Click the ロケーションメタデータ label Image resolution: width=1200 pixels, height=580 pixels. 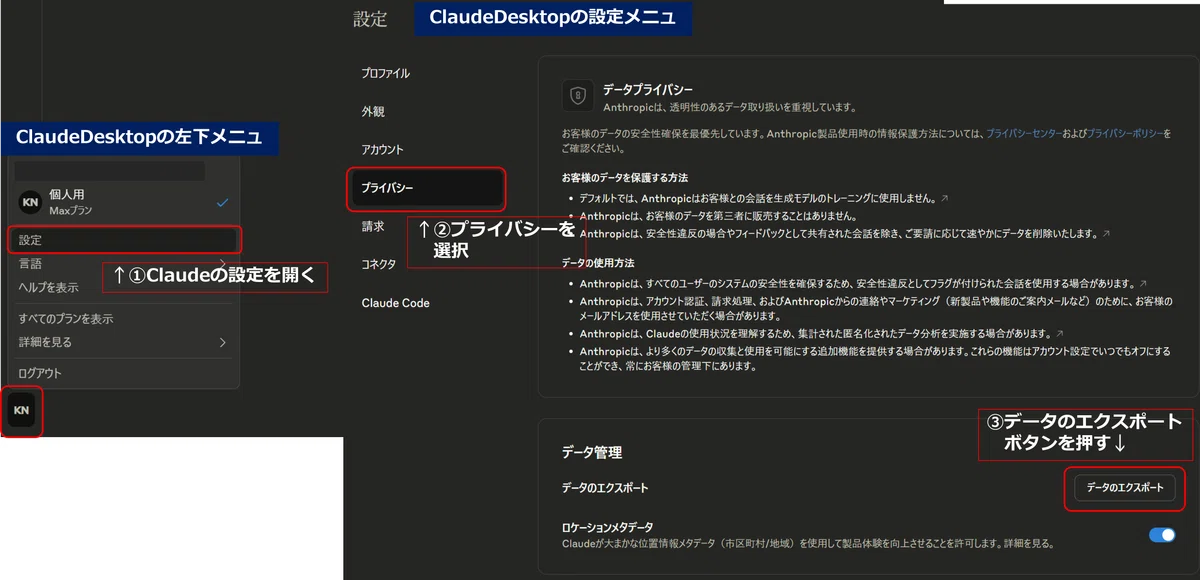607,527
